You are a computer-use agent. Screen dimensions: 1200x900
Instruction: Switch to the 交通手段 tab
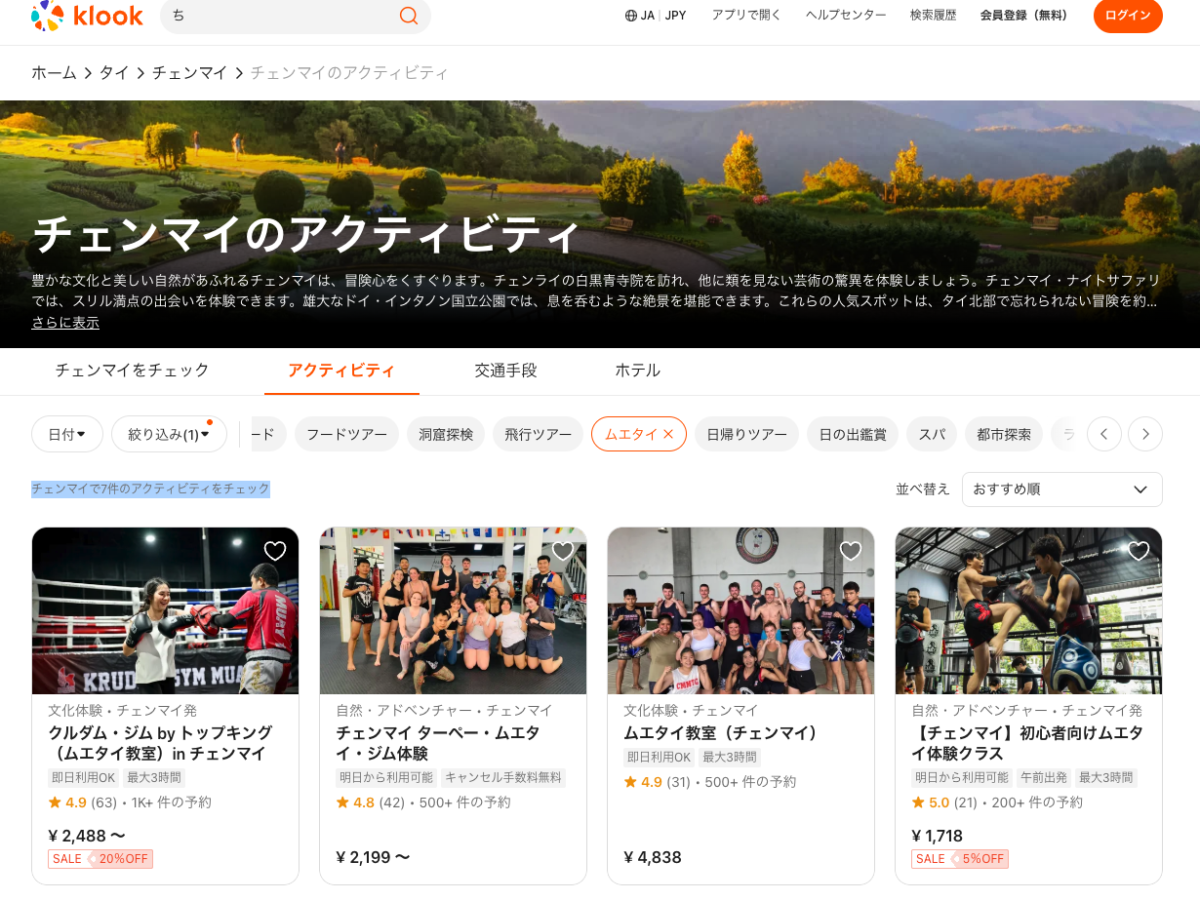(505, 370)
